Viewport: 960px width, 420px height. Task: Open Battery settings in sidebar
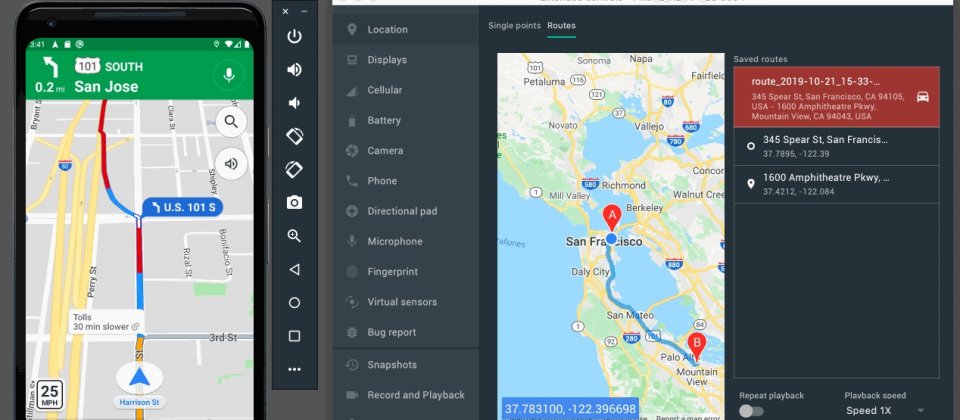pos(406,120)
